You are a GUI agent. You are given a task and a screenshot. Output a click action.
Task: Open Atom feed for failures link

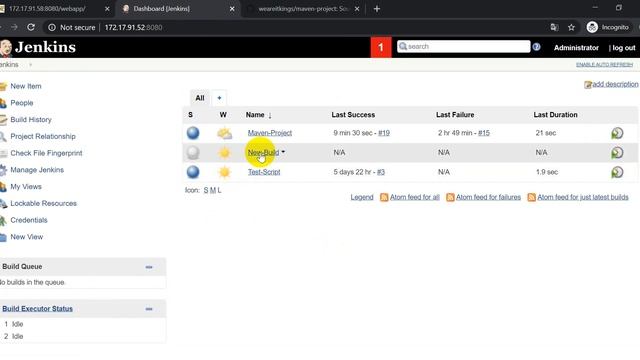click(488, 198)
